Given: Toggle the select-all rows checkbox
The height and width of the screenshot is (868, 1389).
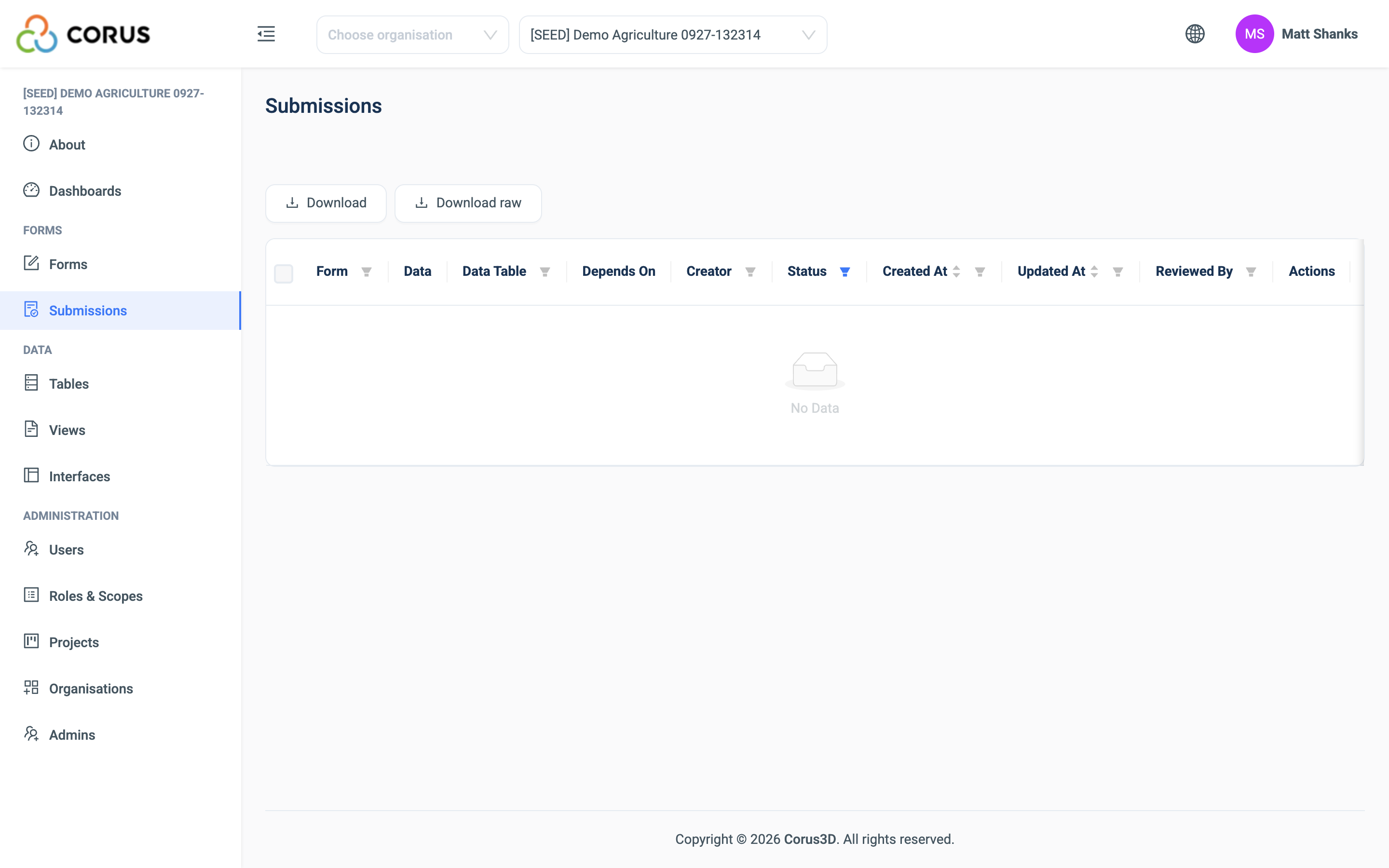Looking at the screenshot, I should pos(284,273).
